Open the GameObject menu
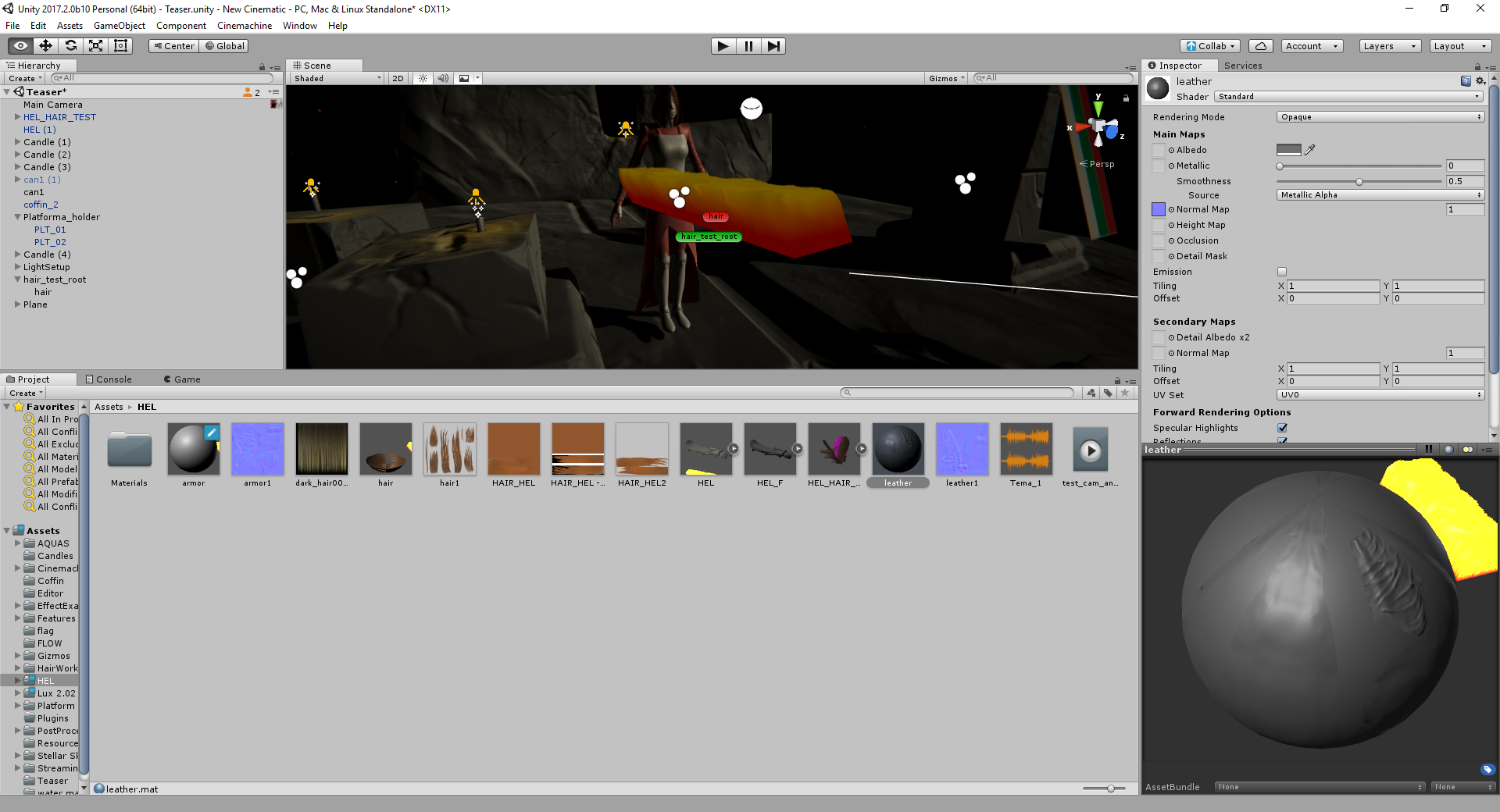The height and width of the screenshot is (812, 1500). point(120,26)
